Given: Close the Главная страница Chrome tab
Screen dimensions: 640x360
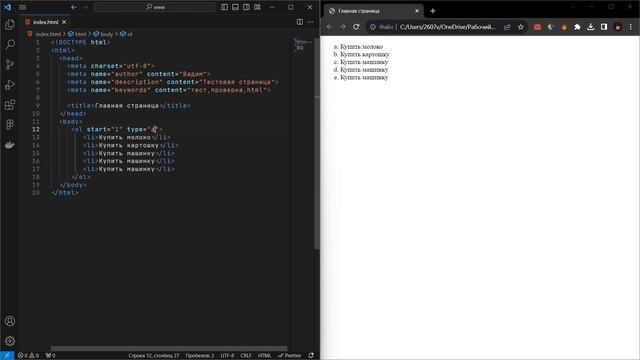Looking at the screenshot, I should (417, 11).
